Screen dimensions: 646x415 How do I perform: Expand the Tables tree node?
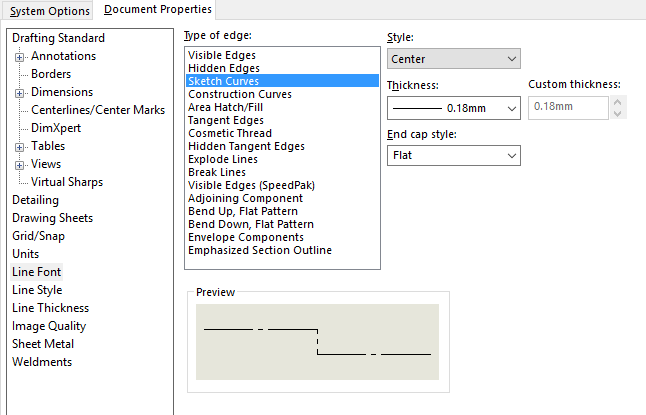click(x=20, y=147)
